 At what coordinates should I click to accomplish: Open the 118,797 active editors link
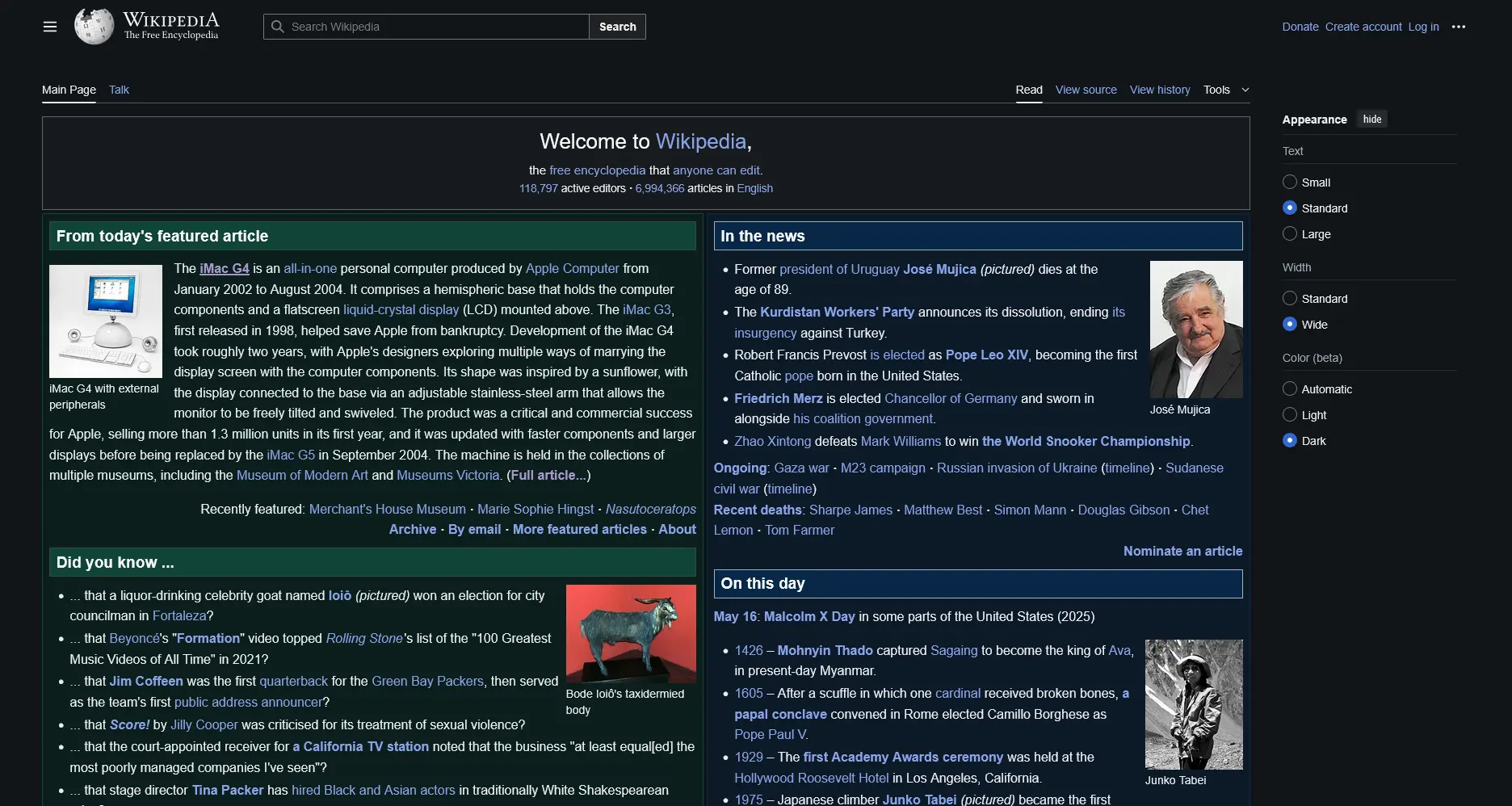tap(538, 188)
